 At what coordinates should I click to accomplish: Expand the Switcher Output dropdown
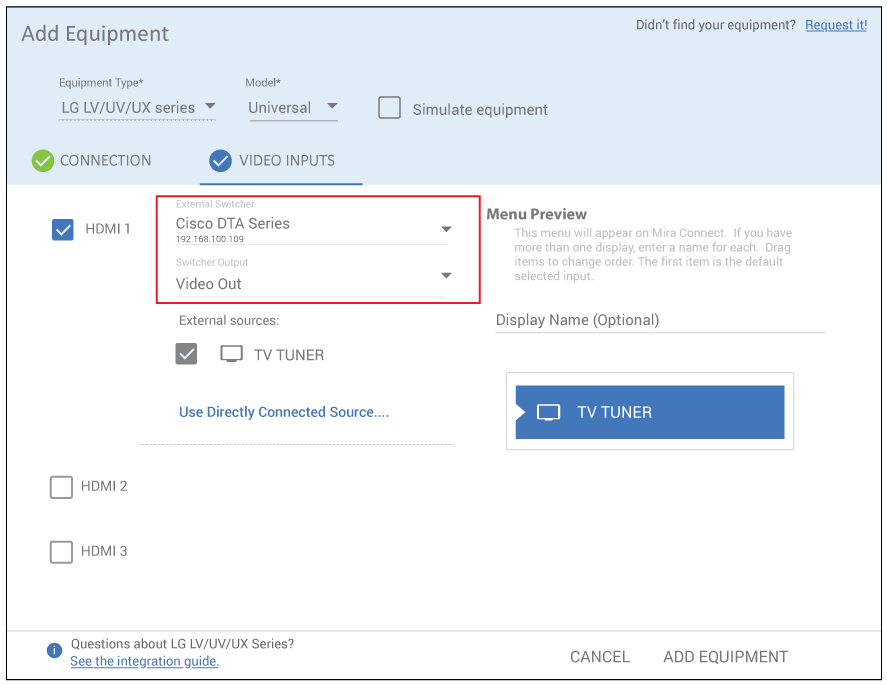(446, 276)
